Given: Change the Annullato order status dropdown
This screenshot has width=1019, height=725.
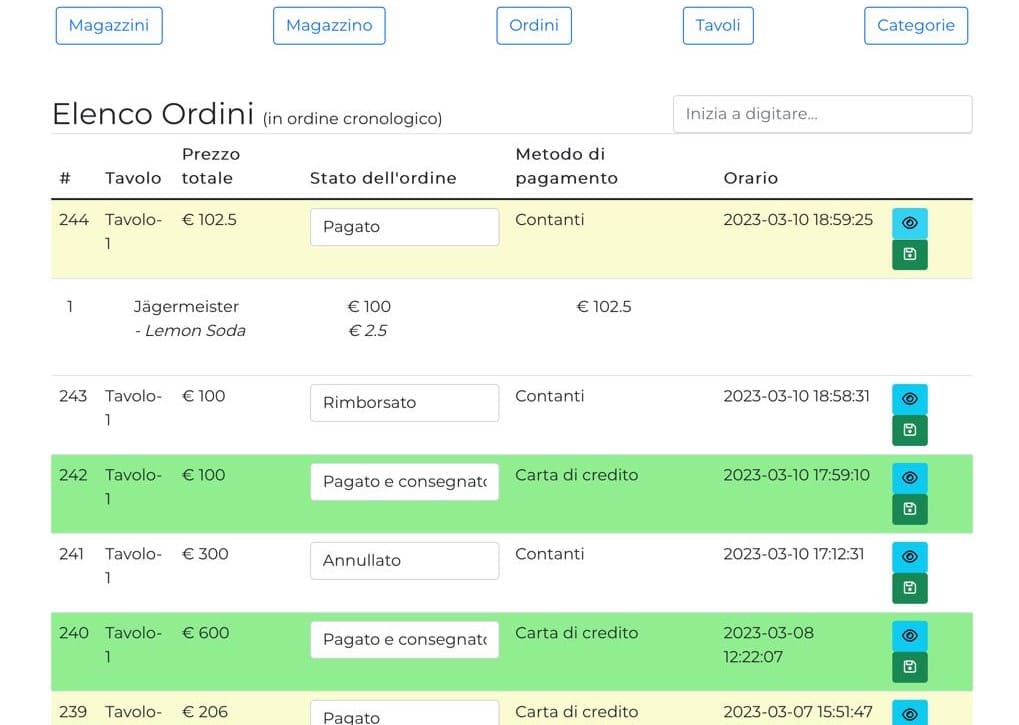Looking at the screenshot, I should click(x=404, y=561).
